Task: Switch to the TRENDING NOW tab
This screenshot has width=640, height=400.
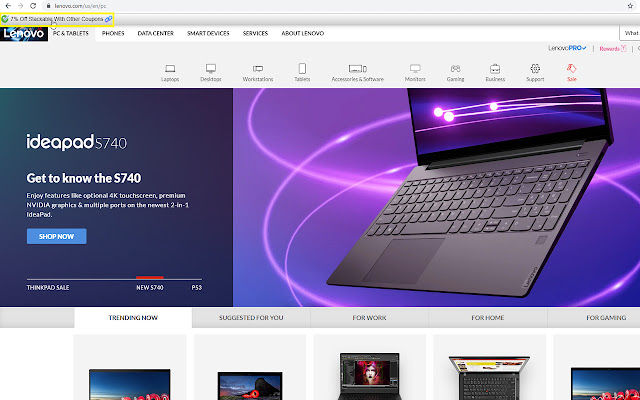Action: coord(133,318)
